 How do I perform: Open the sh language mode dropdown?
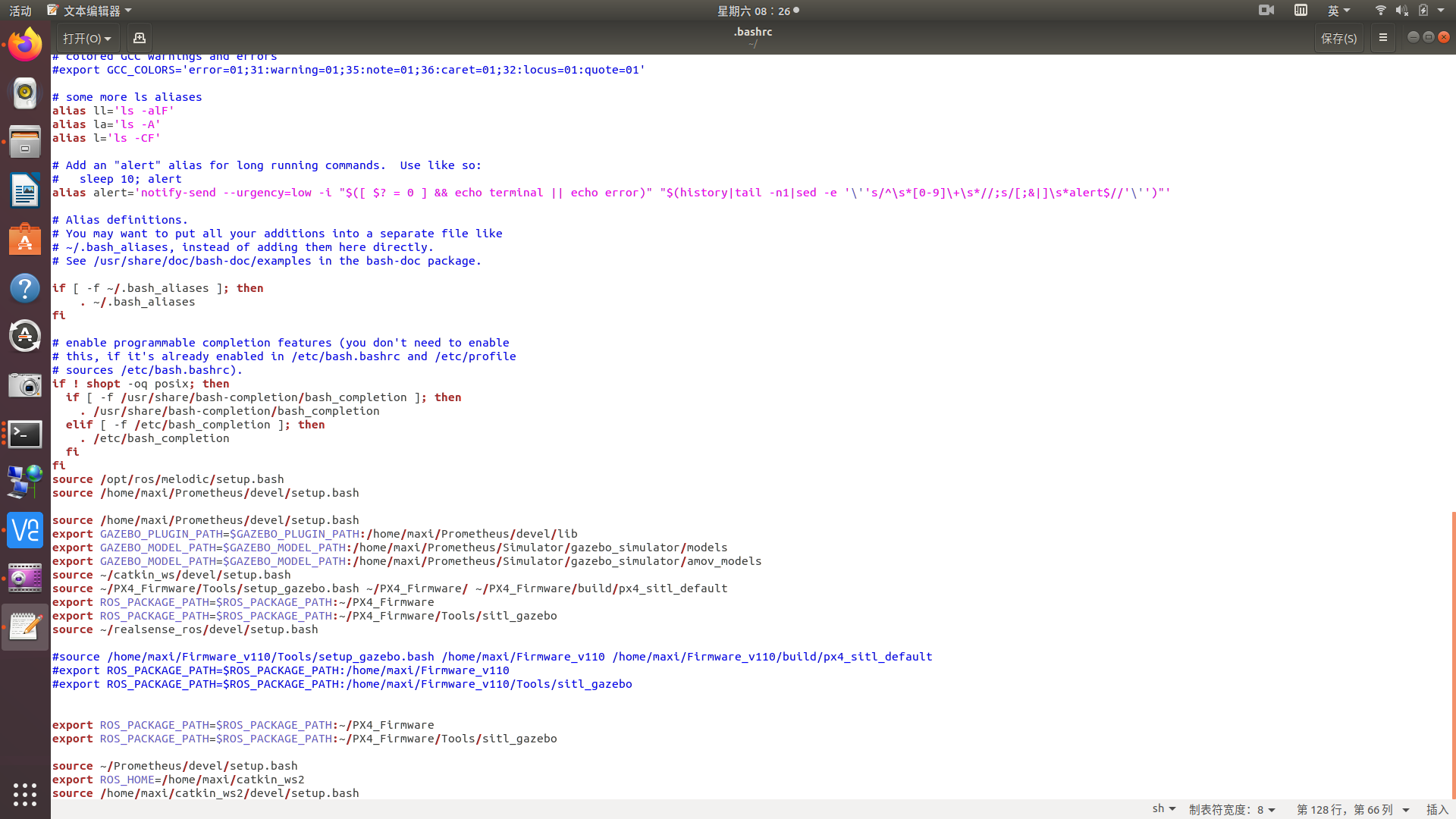(1163, 809)
